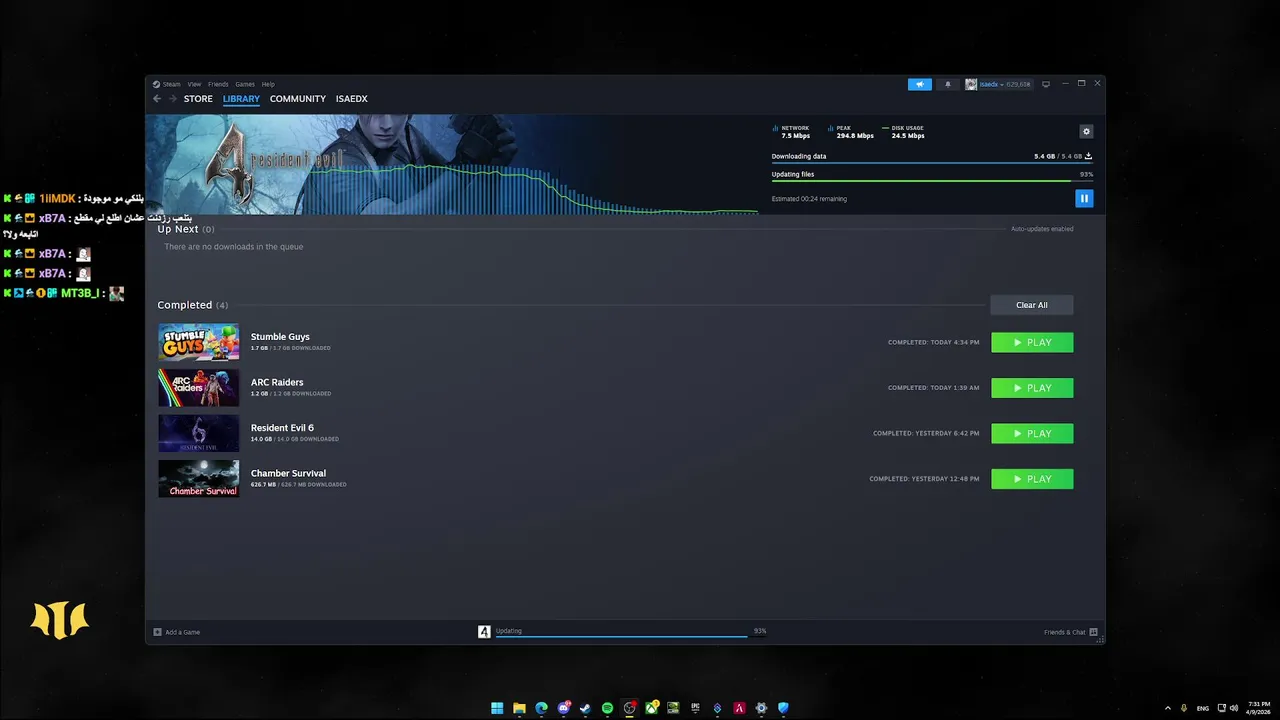This screenshot has width=1280, height=720.
Task: Click Auto-updates enabled text
Action: coord(1042,229)
